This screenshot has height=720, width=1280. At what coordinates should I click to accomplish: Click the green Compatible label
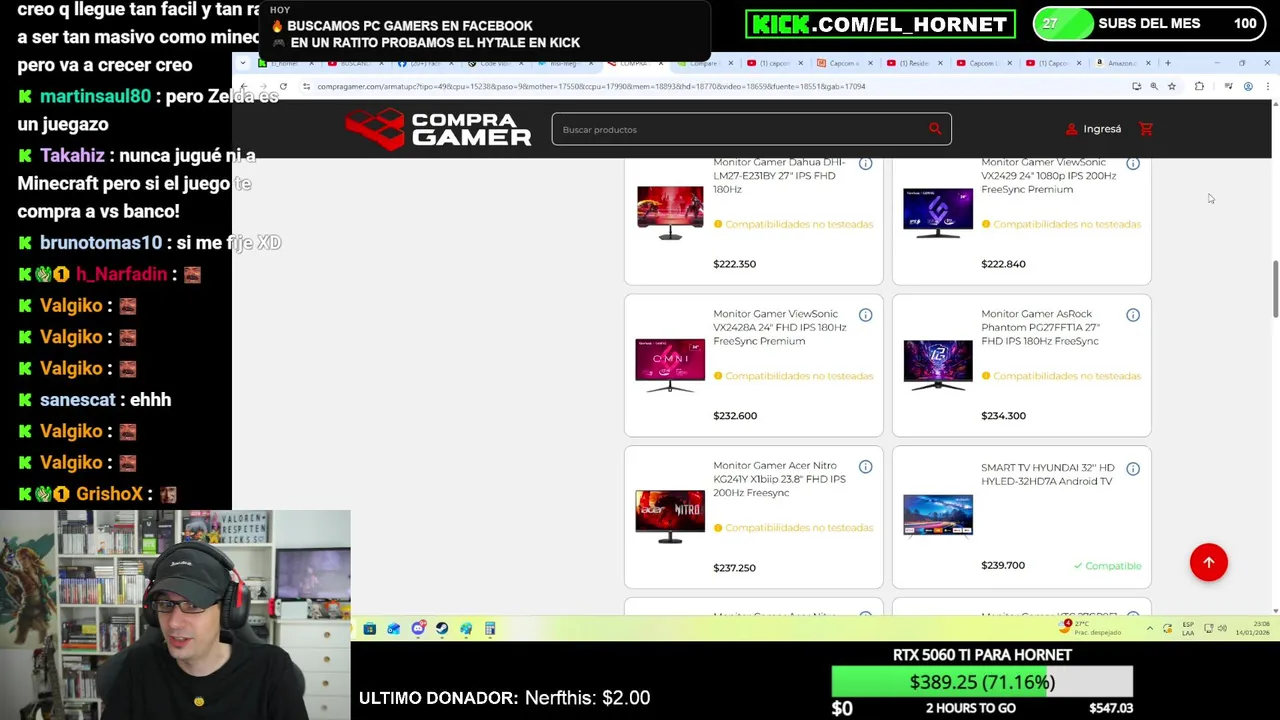(x=1108, y=566)
